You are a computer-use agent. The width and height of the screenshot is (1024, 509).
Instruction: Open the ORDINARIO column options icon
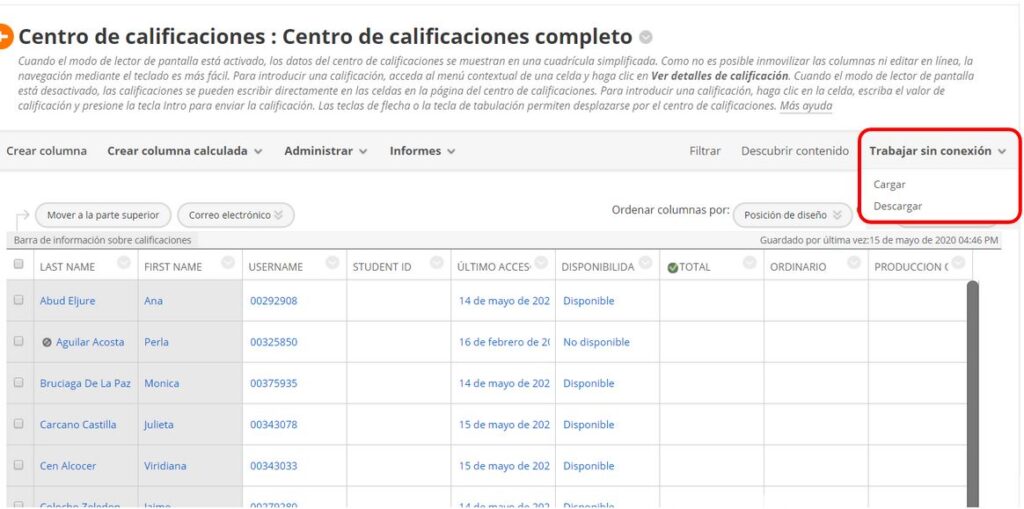(854, 263)
